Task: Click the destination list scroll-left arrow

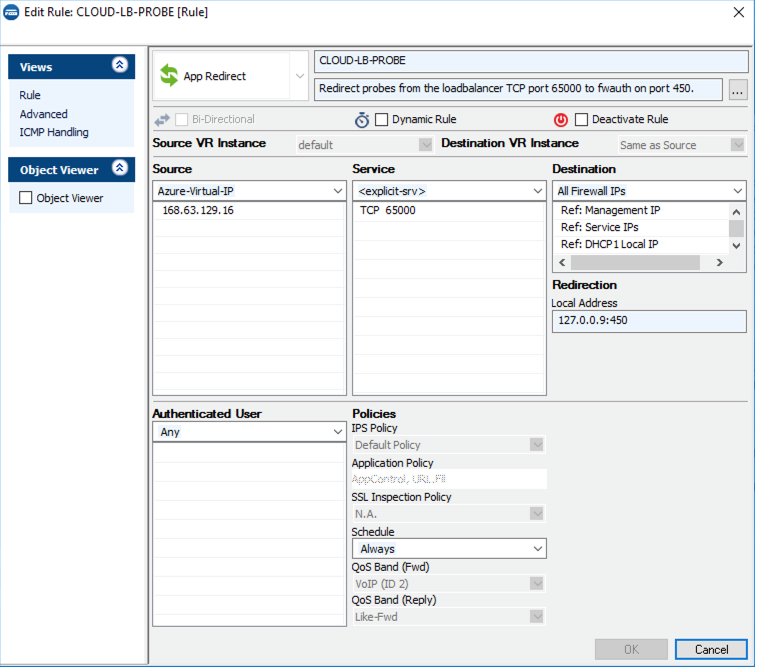Action: [x=562, y=263]
